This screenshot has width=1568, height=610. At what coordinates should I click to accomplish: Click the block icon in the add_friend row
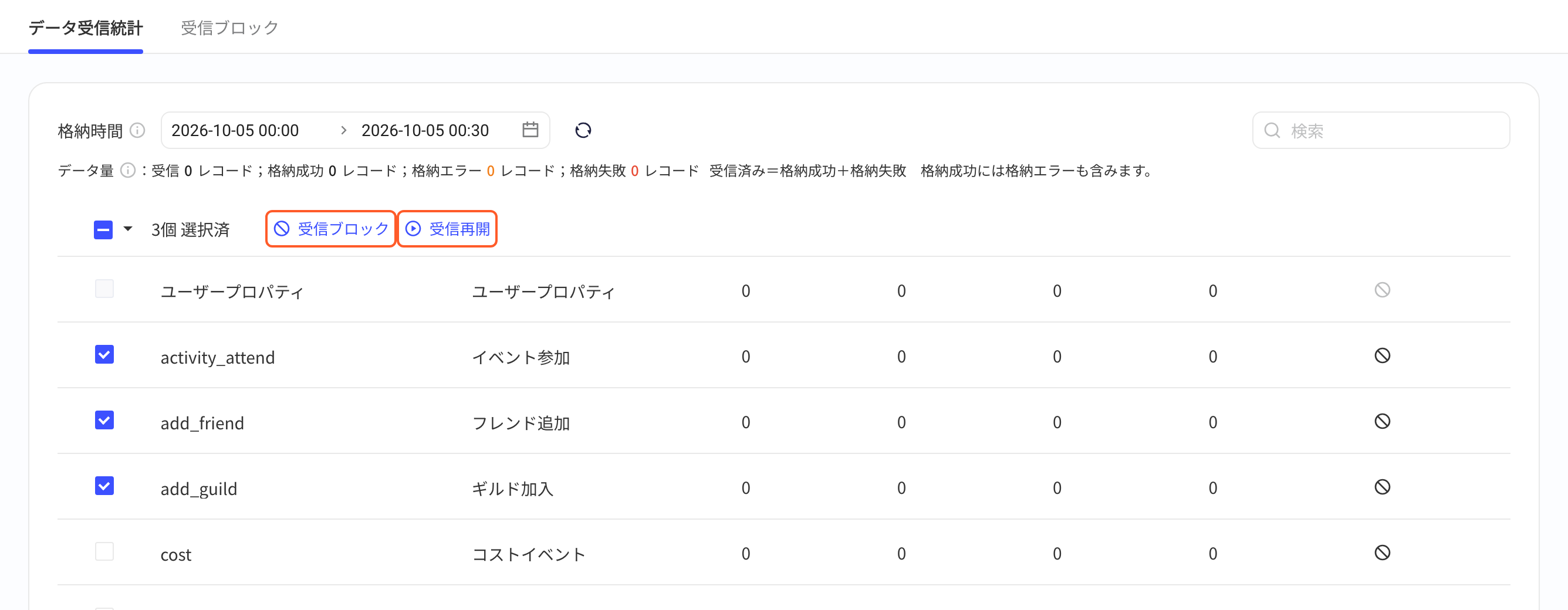pos(1382,422)
